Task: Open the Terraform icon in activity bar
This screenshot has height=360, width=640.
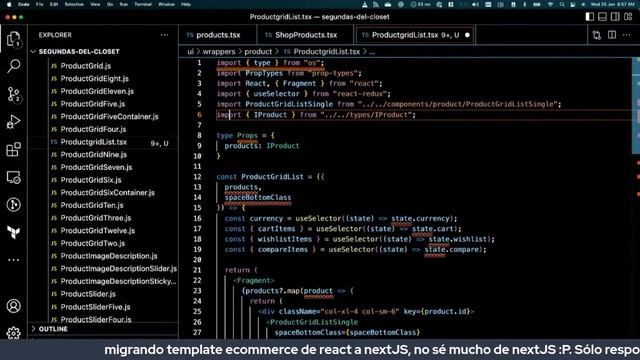Action: 13,232
